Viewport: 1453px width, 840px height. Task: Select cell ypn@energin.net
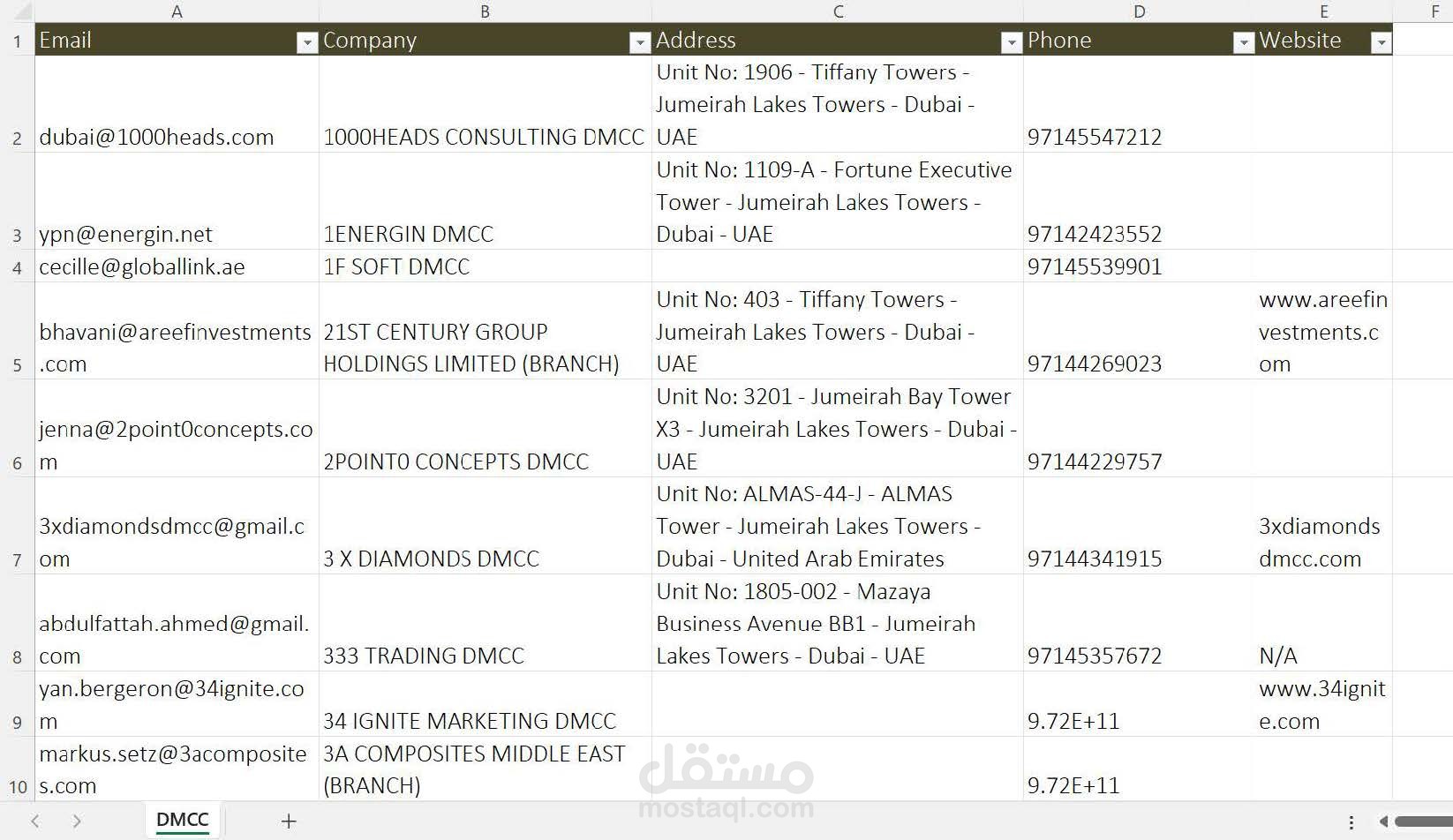(x=177, y=201)
